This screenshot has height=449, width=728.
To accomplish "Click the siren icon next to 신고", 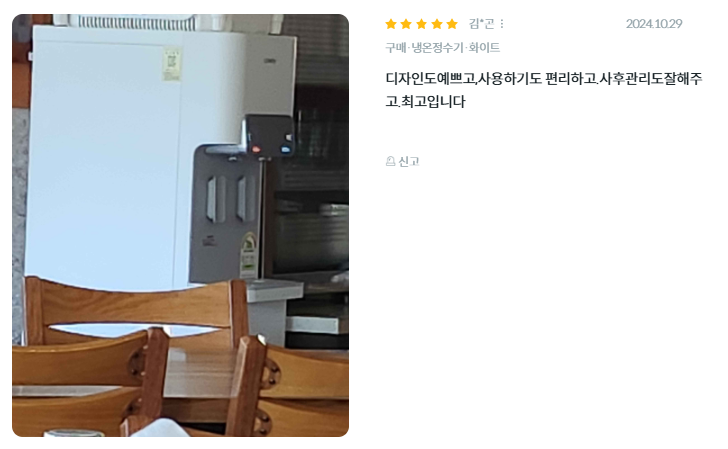I will [390, 161].
